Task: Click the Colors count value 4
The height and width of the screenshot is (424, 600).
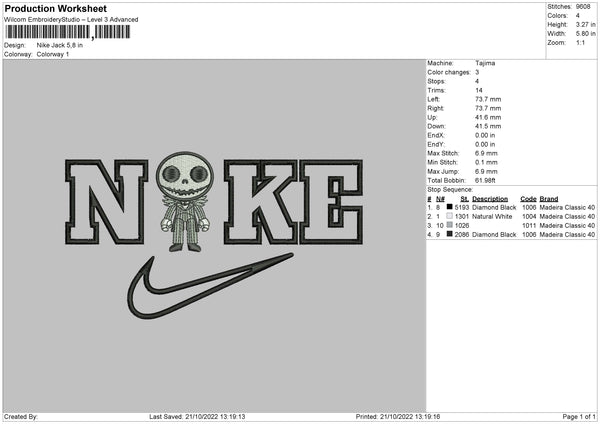Action: pos(577,16)
